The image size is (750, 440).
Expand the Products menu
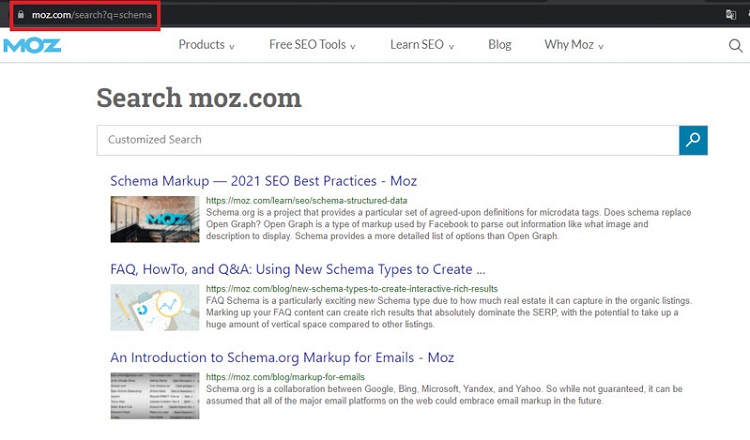(x=206, y=45)
